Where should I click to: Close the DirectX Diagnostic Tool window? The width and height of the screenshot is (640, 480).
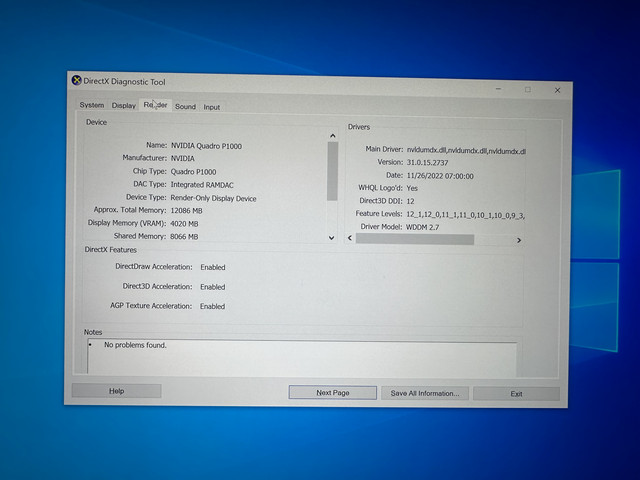click(x=557, y=90)
